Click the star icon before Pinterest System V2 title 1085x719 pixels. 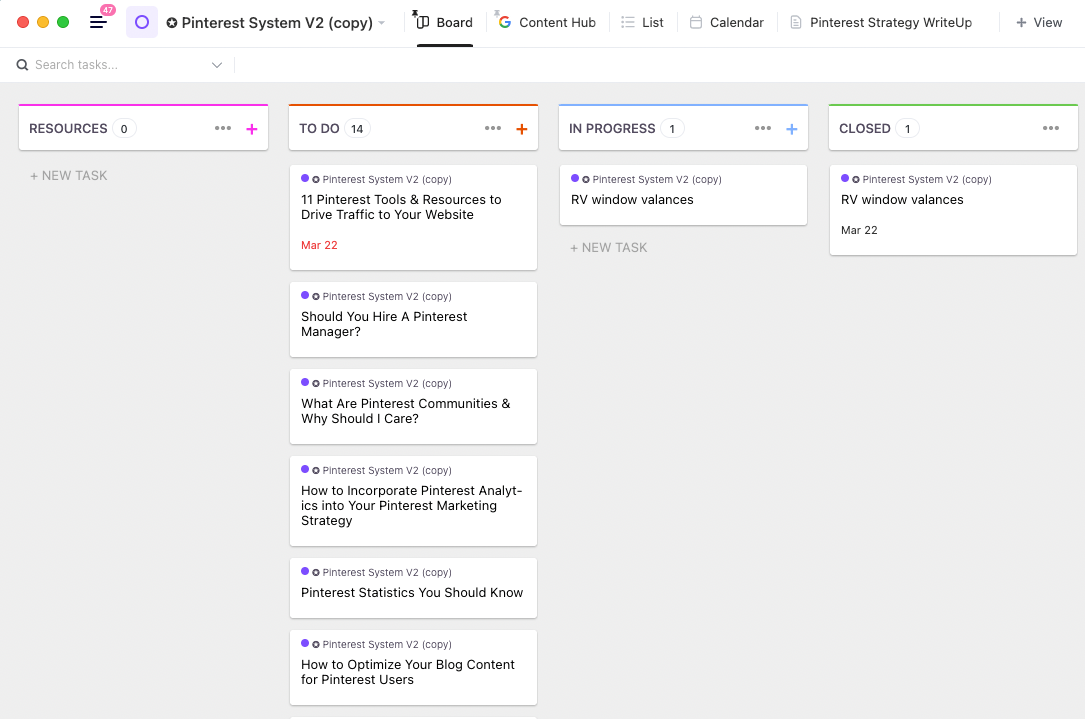pos(172,23)
